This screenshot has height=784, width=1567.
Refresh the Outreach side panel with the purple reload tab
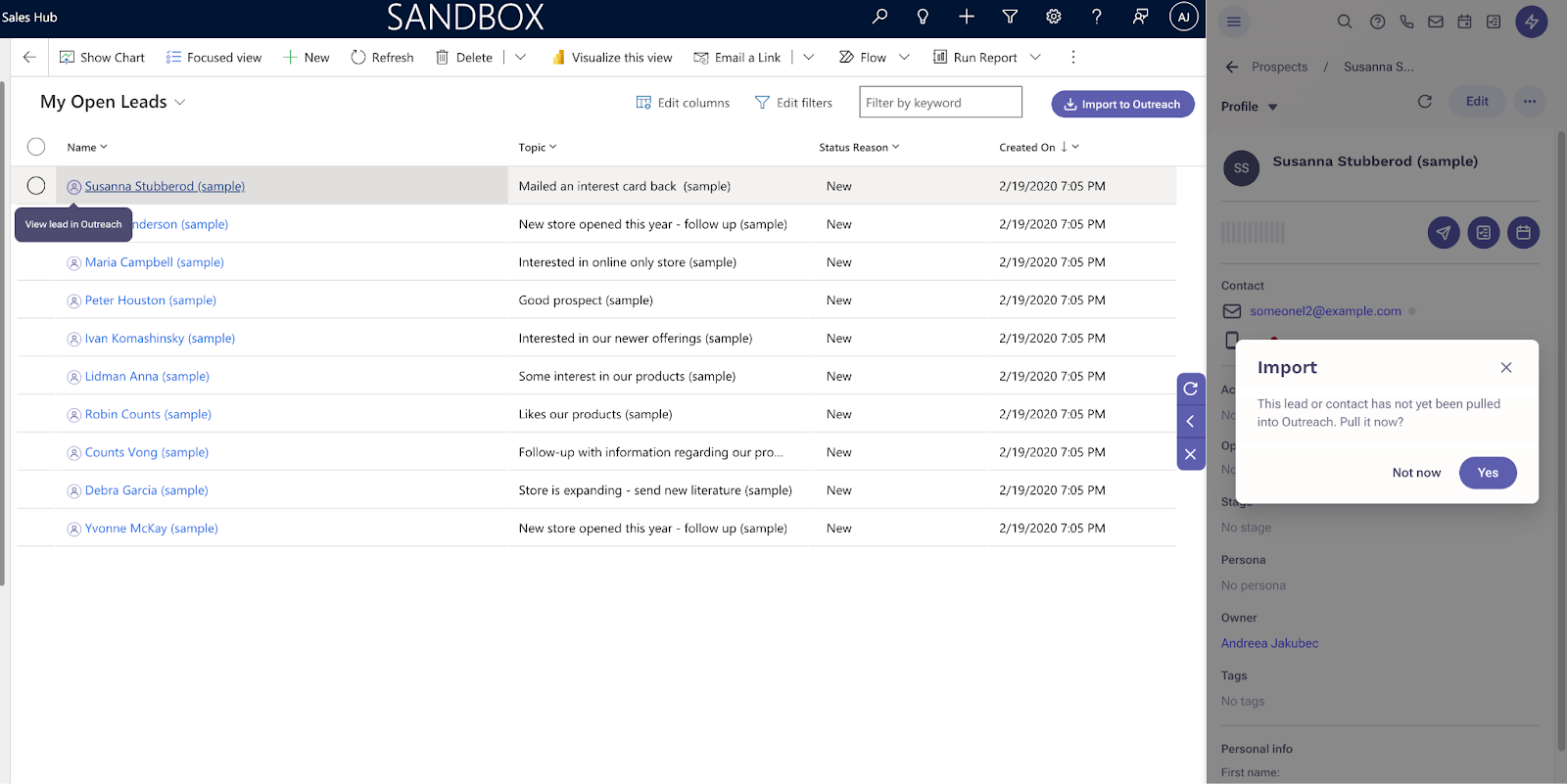point(1191,389)
